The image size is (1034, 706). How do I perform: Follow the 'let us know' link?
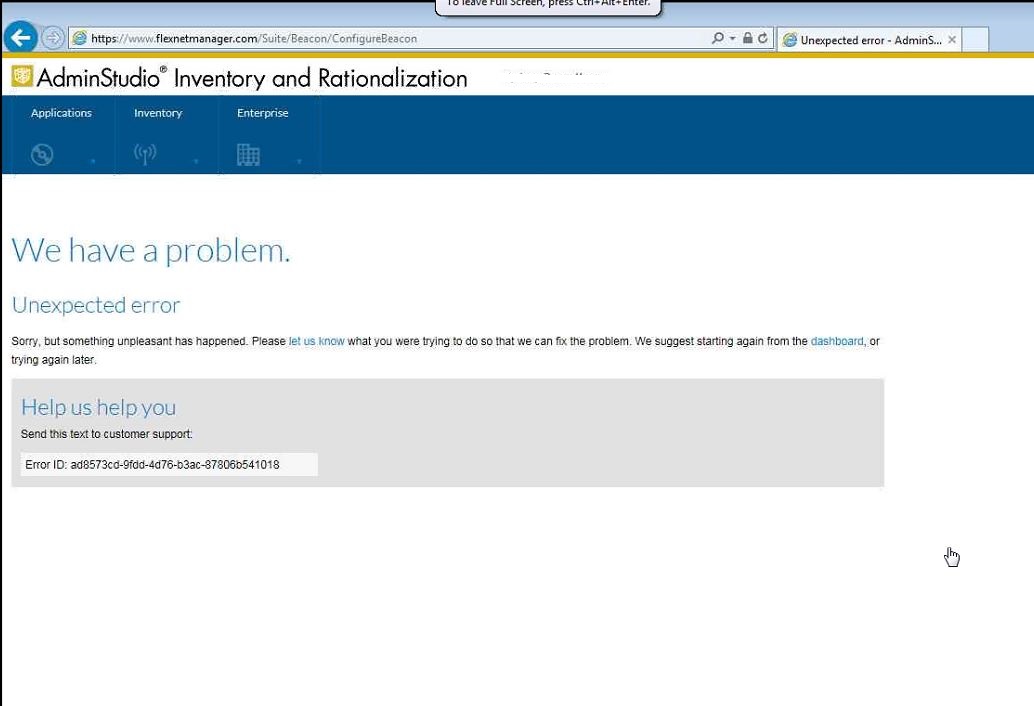point(317,341)
